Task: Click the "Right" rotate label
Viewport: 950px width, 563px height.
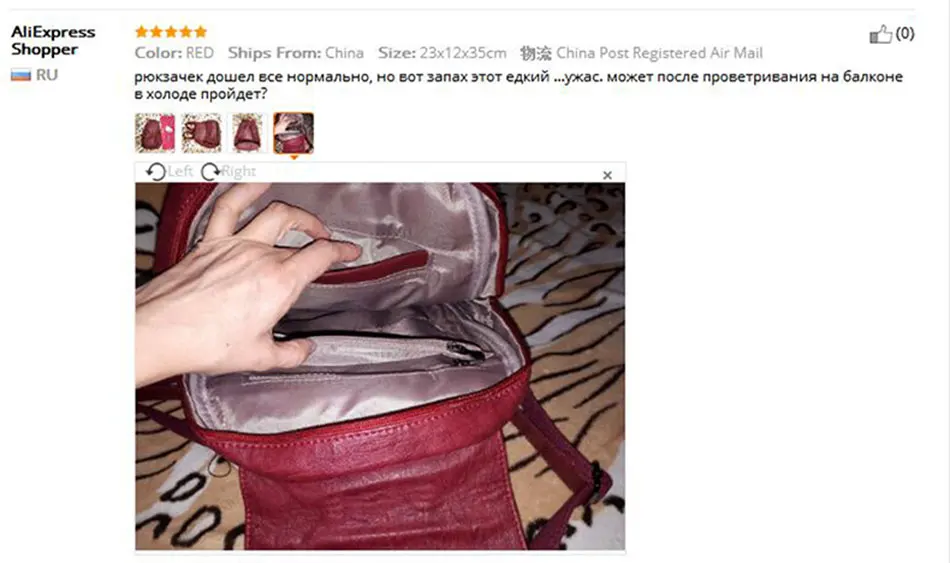Action: (238, 172)
